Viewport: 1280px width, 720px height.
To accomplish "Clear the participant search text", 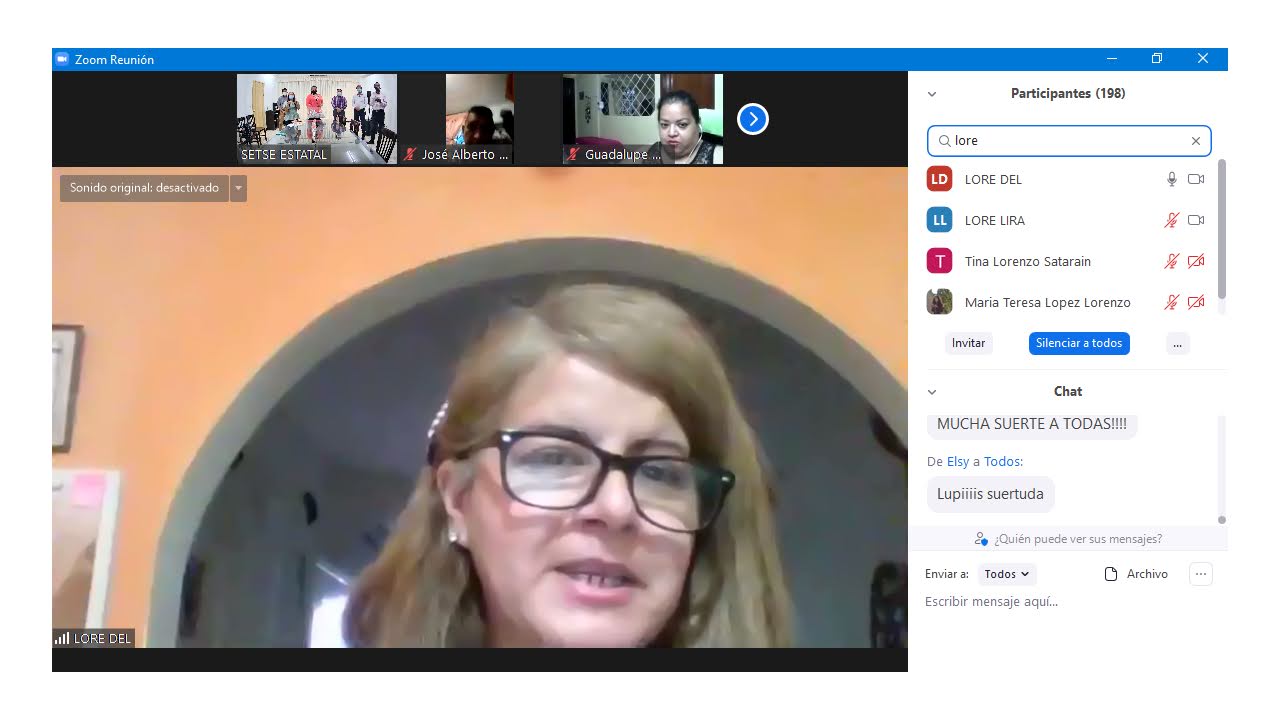I will (1195, 141).
